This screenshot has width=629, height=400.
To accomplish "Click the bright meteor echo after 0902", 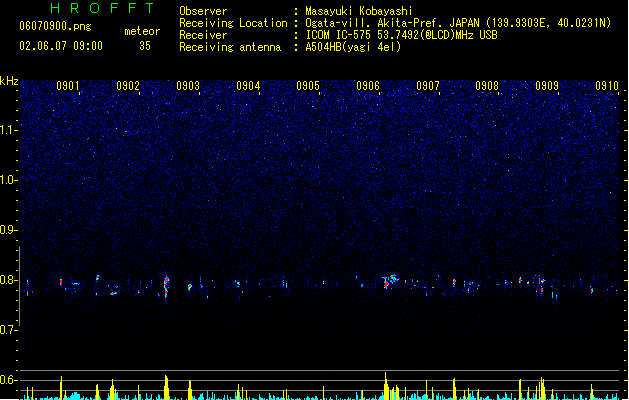I will coord(166,286).
